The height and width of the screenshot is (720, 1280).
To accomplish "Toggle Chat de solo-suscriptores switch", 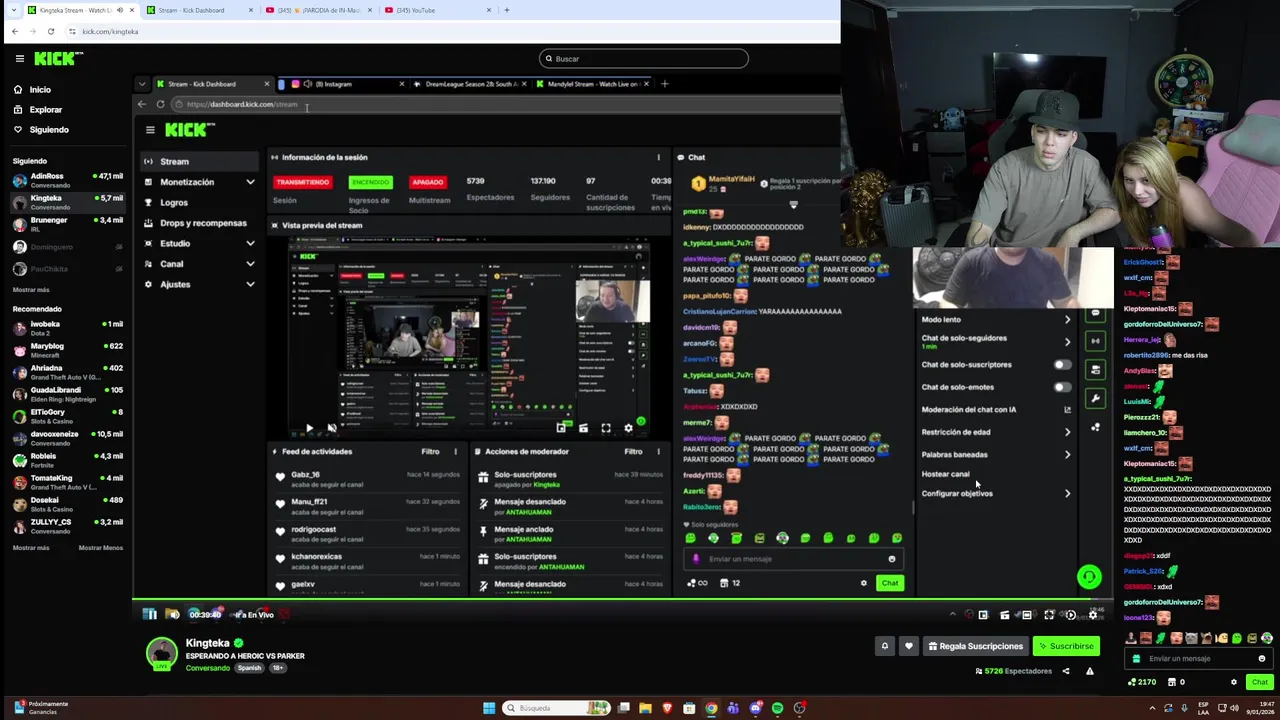I will [x=1062, y=365].
